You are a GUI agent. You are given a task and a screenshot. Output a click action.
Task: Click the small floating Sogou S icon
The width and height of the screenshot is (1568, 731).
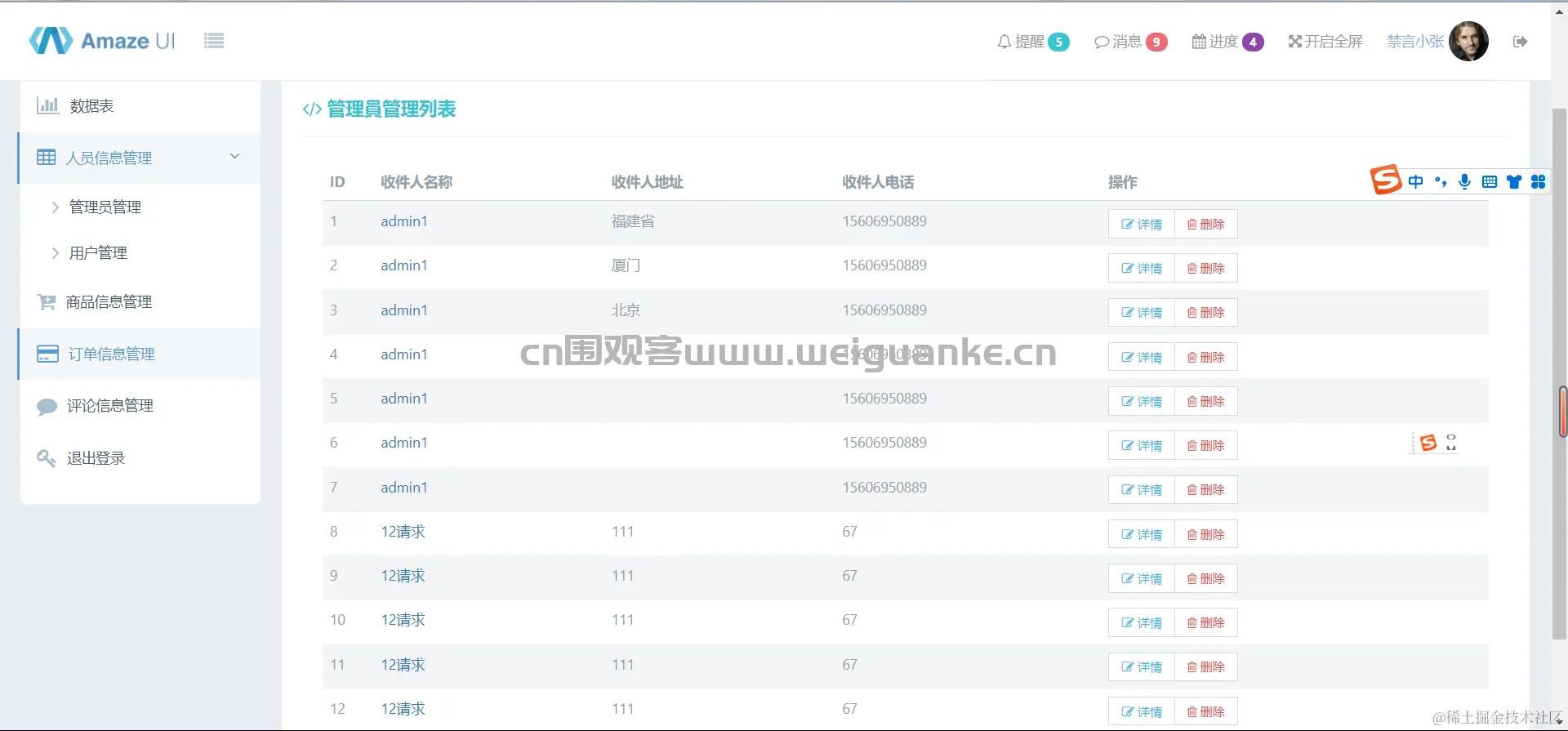tap(1428, 442)
